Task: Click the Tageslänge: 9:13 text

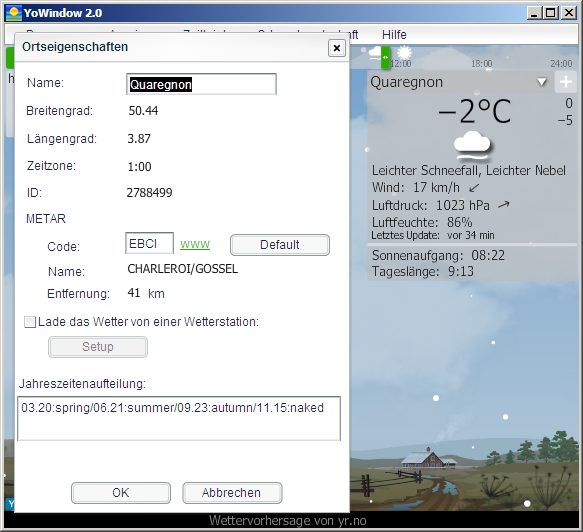Action: pyautogui.click(x=423, y=271)
